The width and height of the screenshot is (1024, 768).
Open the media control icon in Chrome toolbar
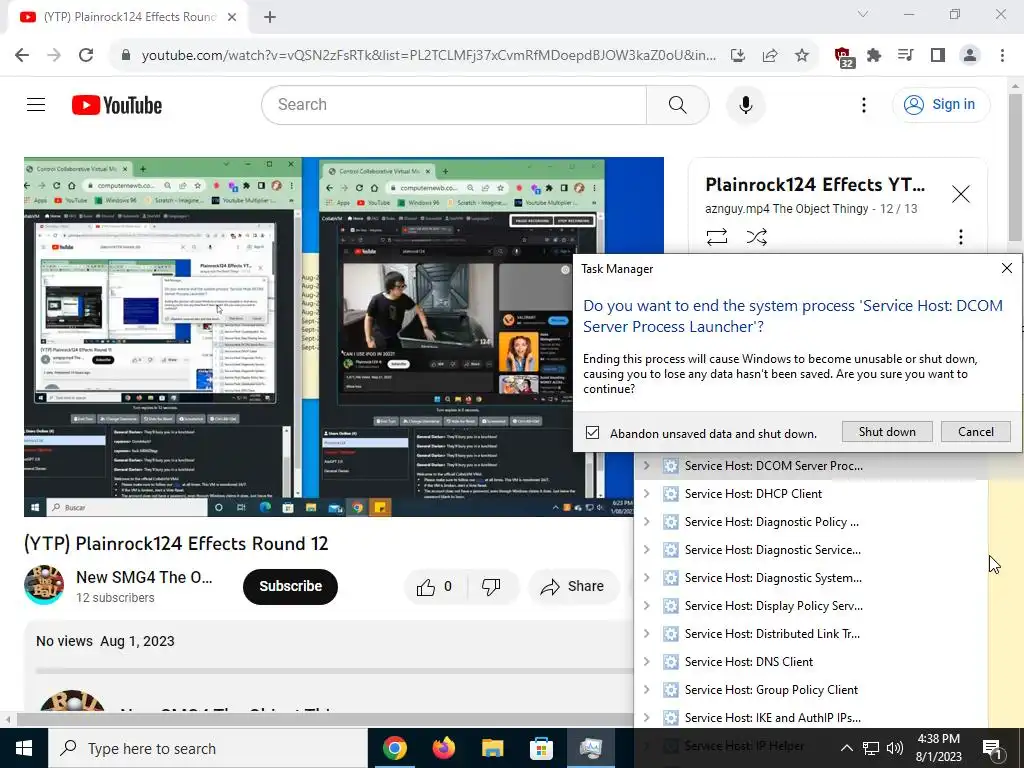pyautogui.click(x=906, y=56)
